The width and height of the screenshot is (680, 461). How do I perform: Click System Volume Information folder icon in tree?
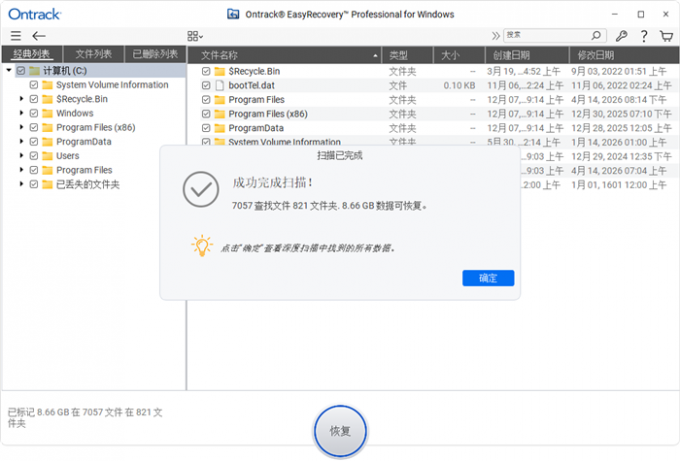(x=47, y=85)
